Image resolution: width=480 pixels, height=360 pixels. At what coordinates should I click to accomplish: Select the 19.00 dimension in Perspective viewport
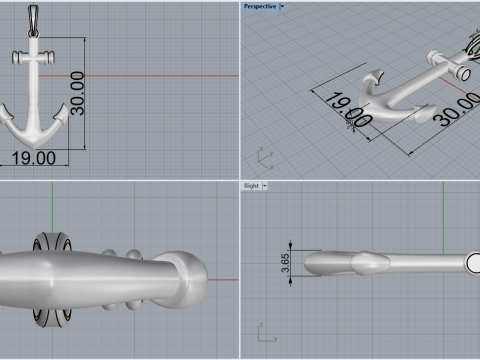click(348, 109)
